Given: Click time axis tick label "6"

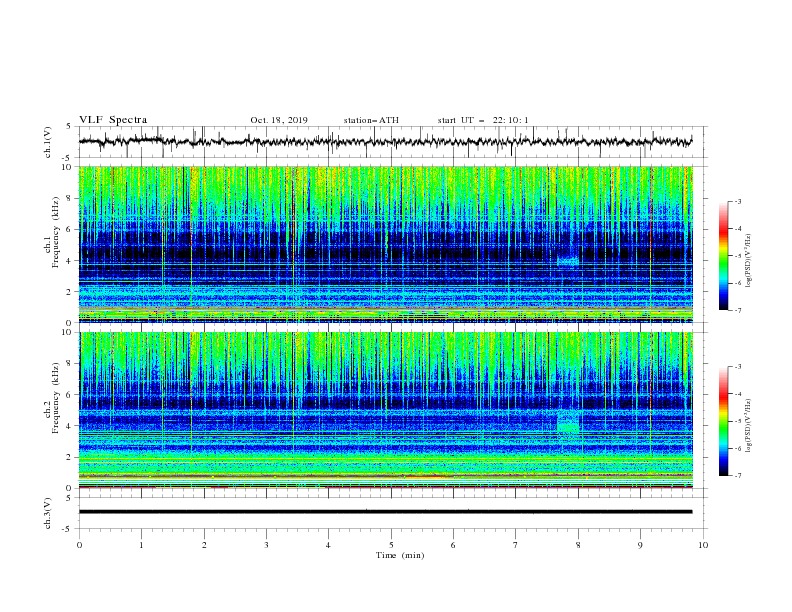Looking at the screenshot, I should click(453, 545).
